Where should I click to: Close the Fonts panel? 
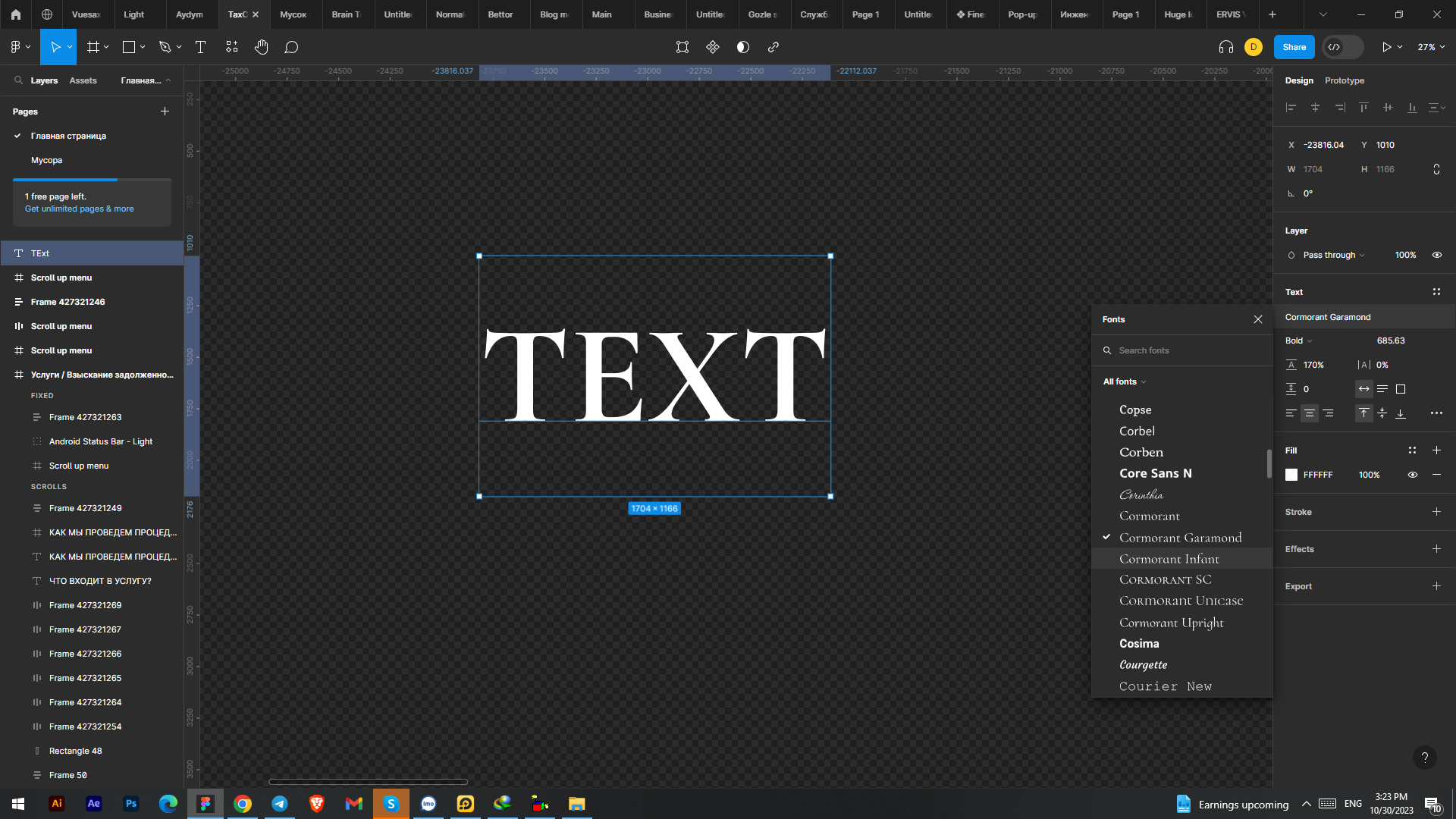pyautogui.click(x=1258, y=319)
